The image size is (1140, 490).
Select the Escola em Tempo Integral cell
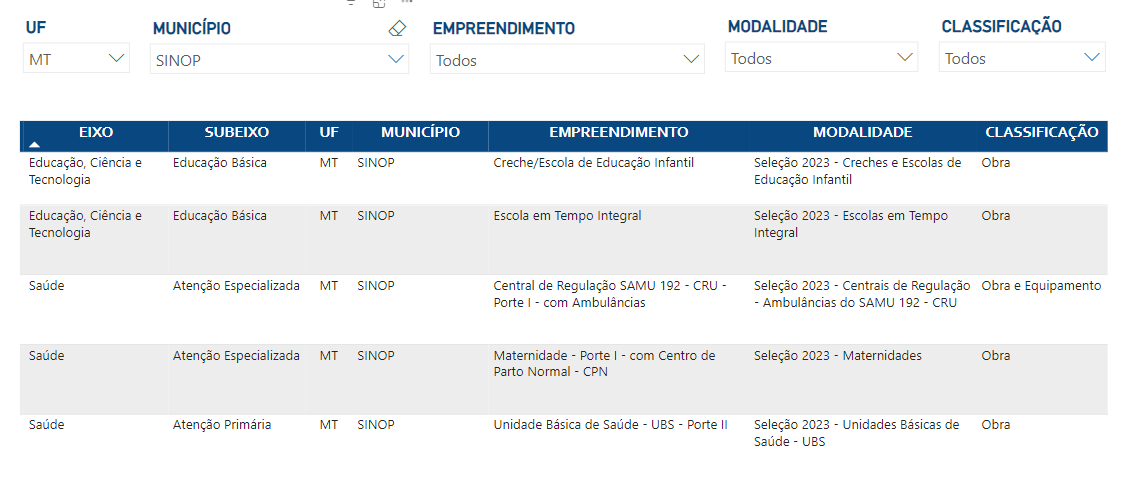[567, 216]
